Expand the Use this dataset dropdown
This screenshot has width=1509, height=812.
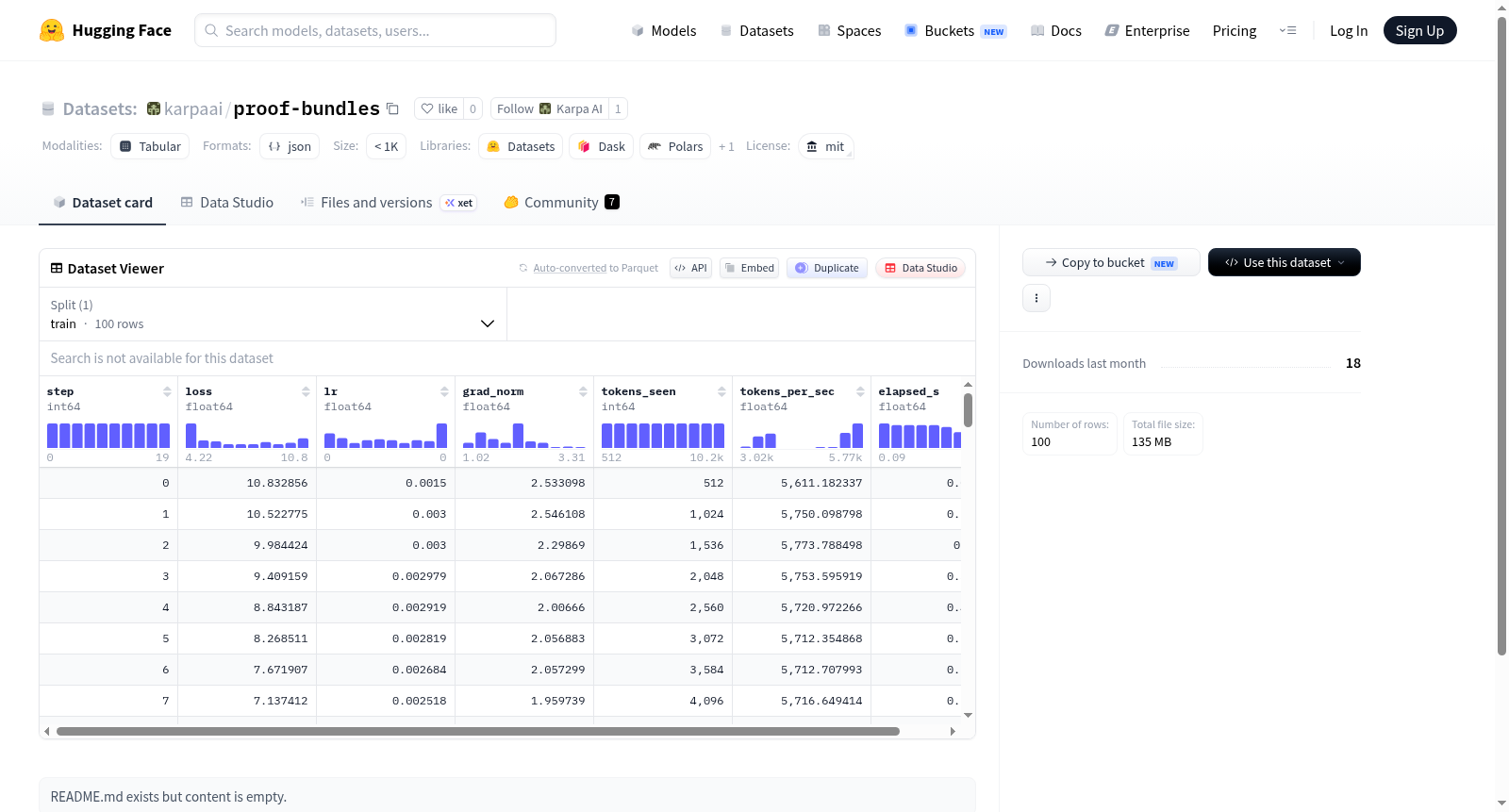point(1285,262)
